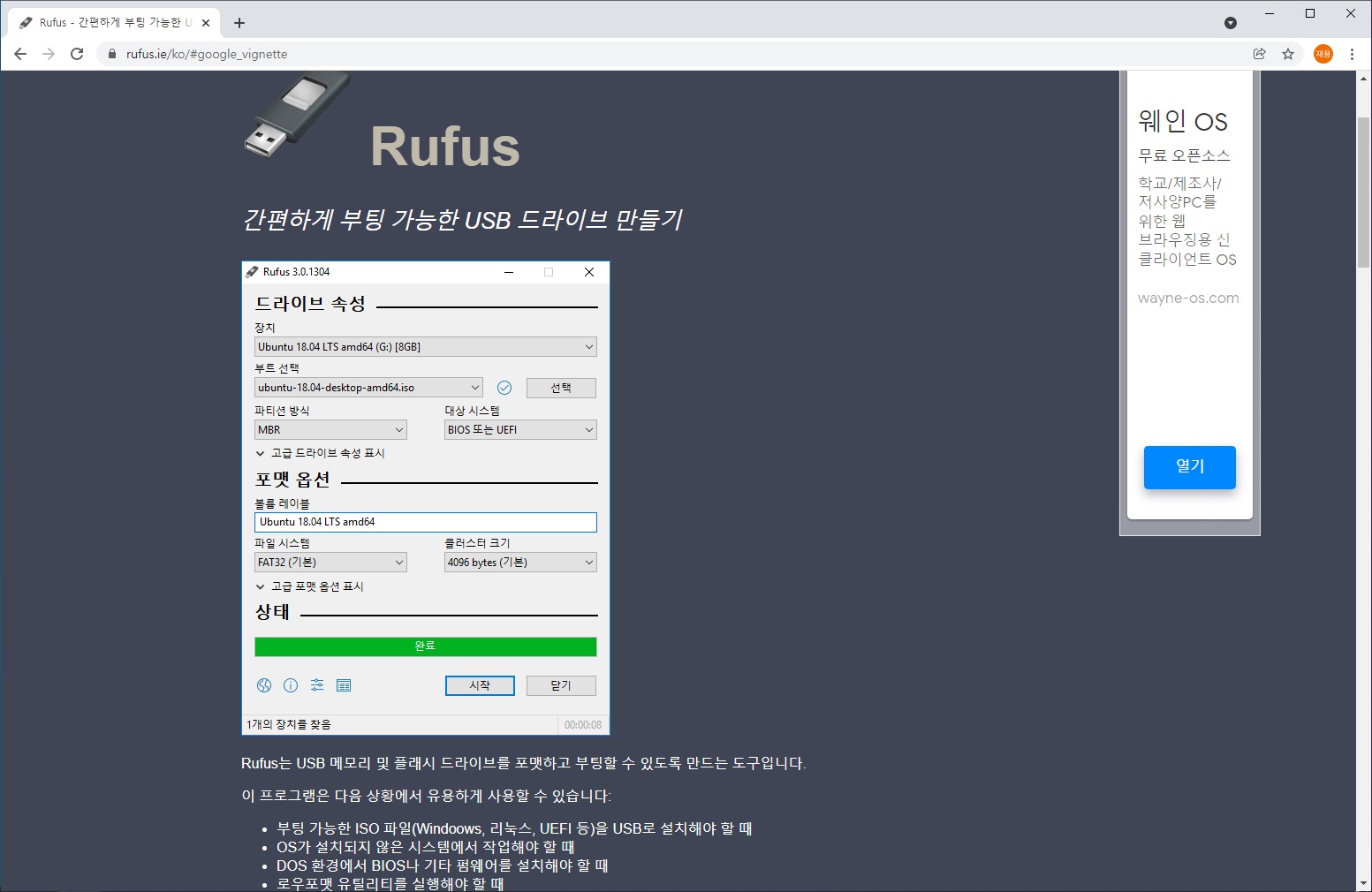Screen dimensions: 1372x892
Task: Open the Chrome profile avatar
Action: [x=1323, y=54]
